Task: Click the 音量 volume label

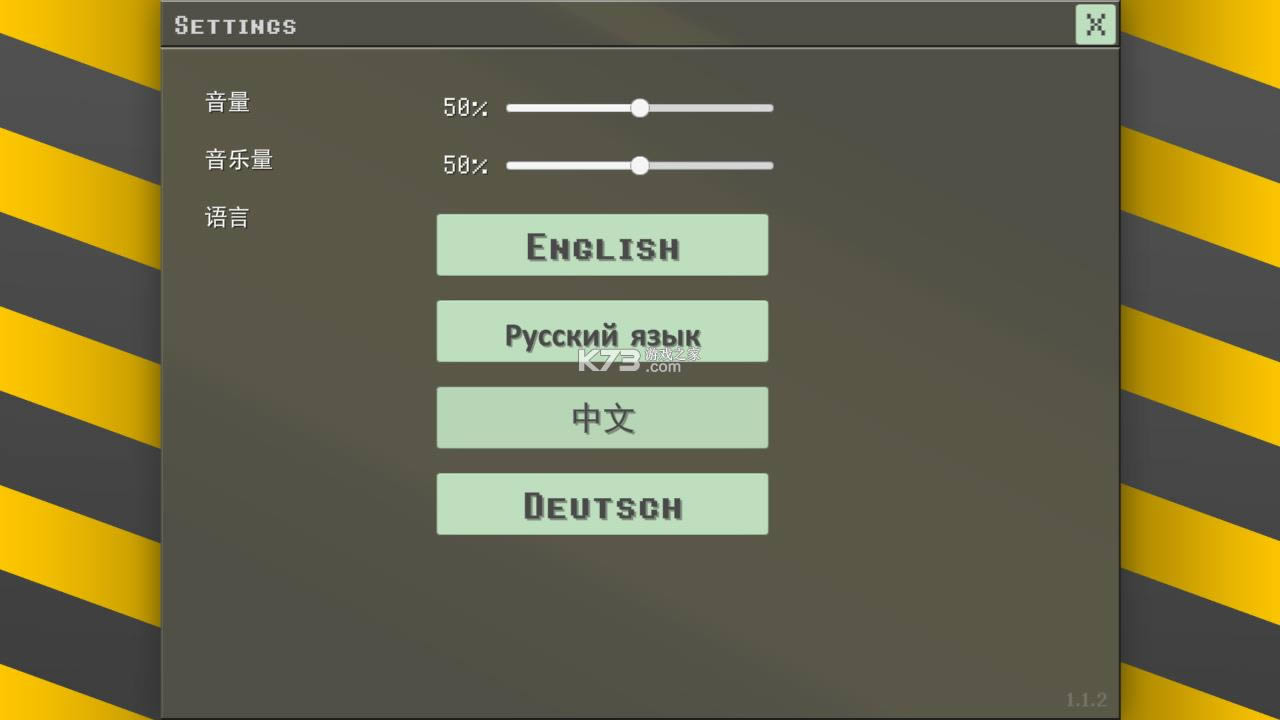Action: [x=226, y=103]
